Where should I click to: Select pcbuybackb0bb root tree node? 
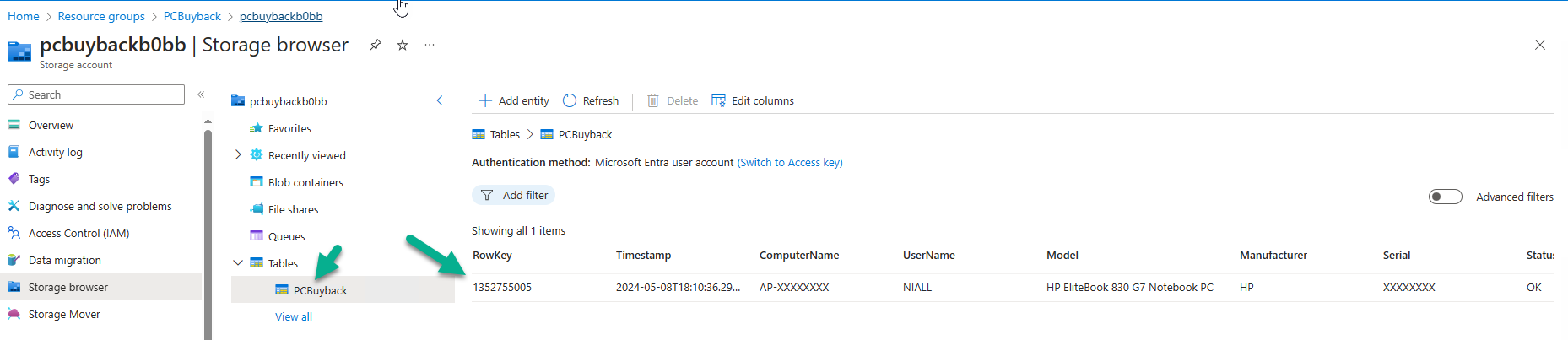point(288,101)
